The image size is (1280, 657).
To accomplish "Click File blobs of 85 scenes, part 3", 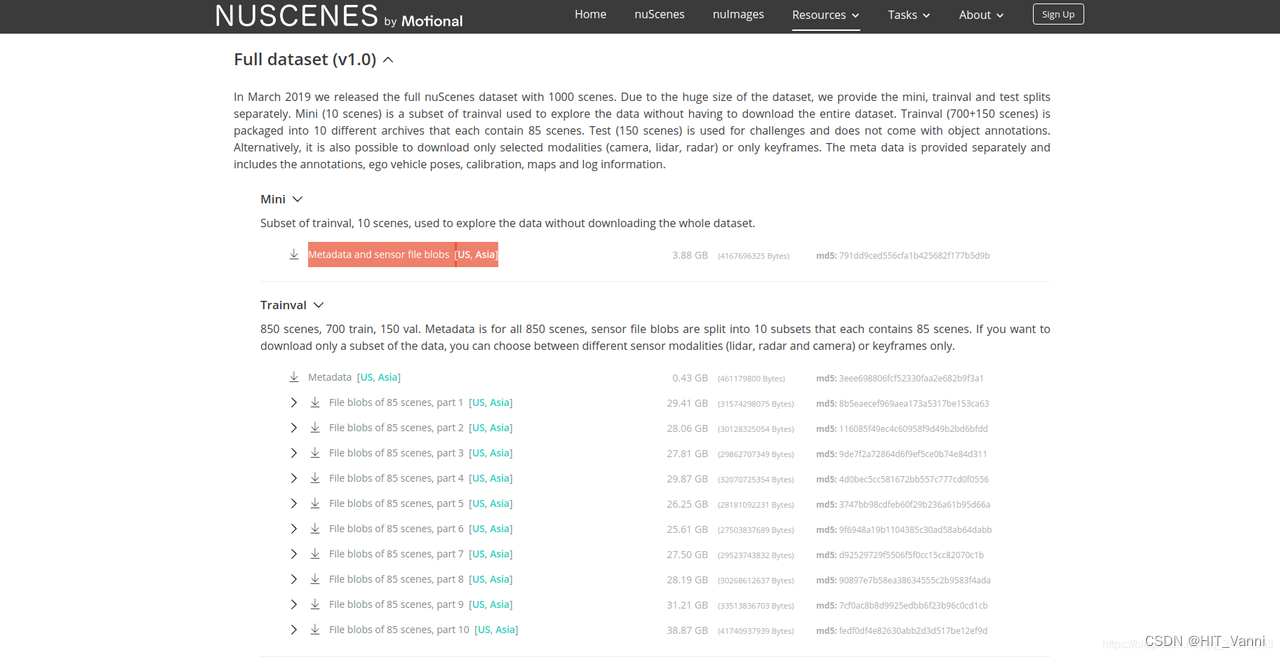I will click(396, 453).
